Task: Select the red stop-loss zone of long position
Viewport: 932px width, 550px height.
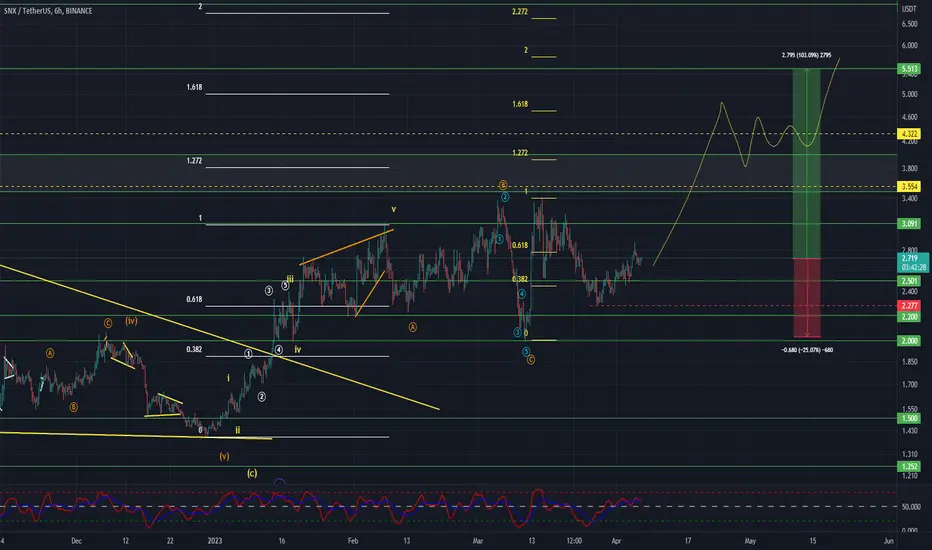Action: tap(807, 298)
